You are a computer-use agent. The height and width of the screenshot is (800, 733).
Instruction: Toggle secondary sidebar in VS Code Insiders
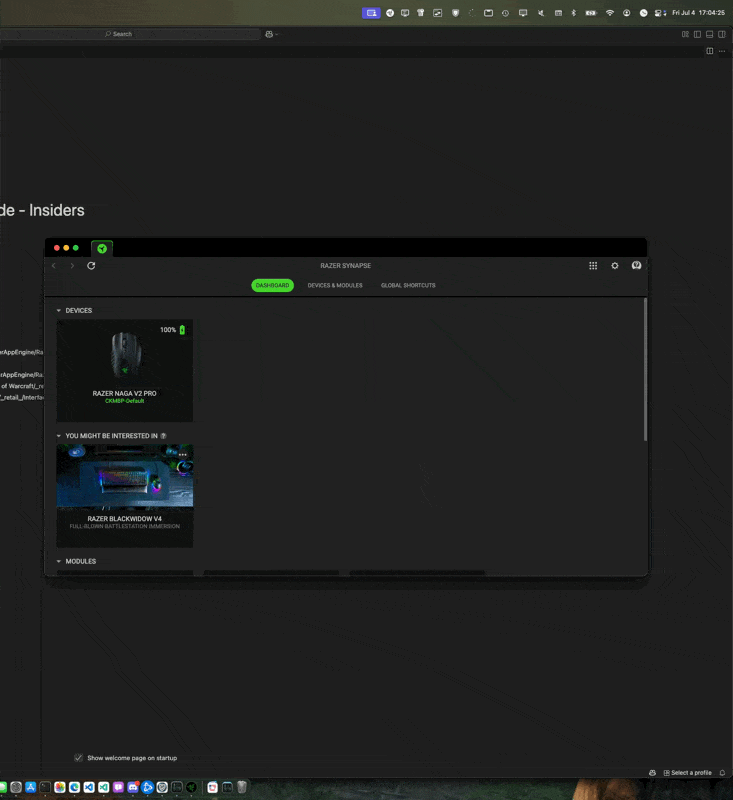(x=722, y=34)
